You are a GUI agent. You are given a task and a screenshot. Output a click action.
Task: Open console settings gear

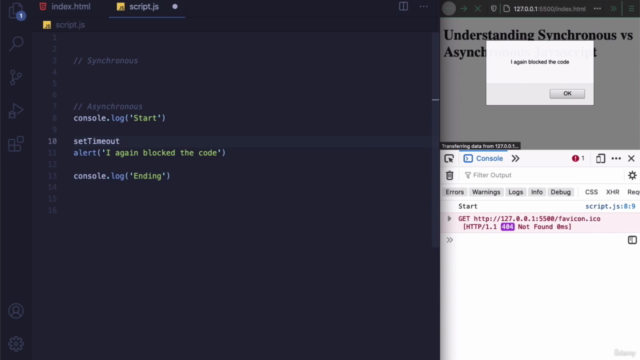[x=632, y=176]
